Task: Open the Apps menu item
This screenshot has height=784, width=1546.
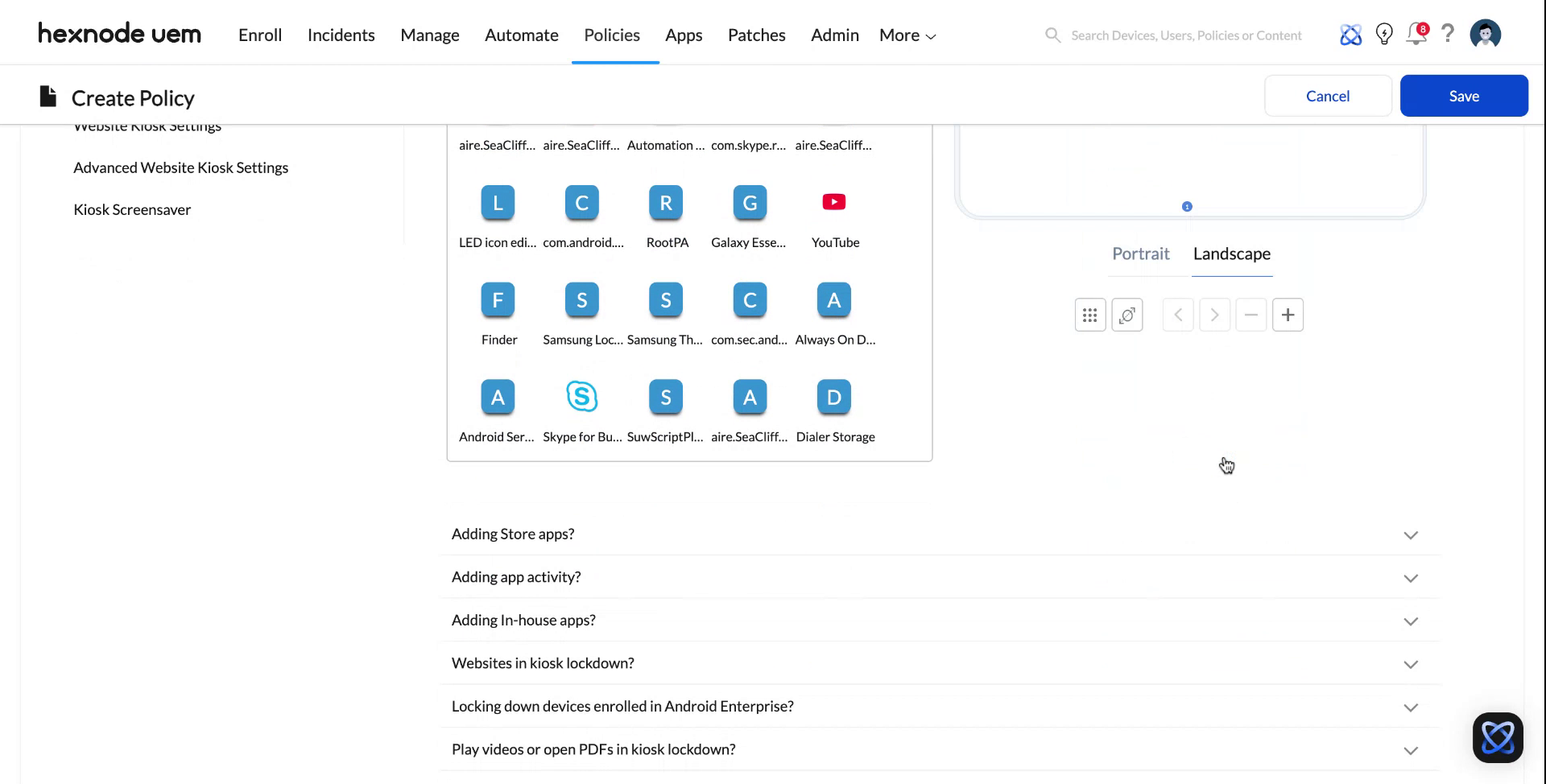Action: point(684,35)
